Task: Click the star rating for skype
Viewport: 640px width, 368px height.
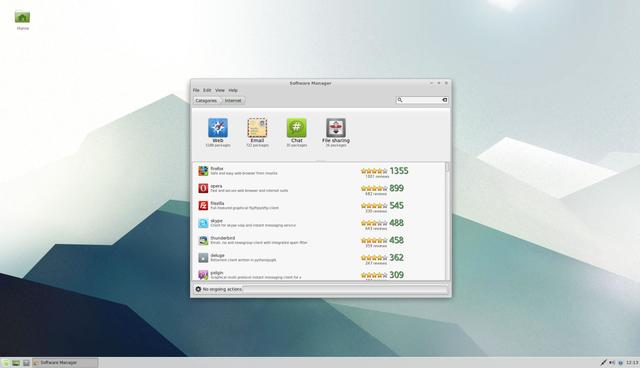Action: tap(374, 223)
